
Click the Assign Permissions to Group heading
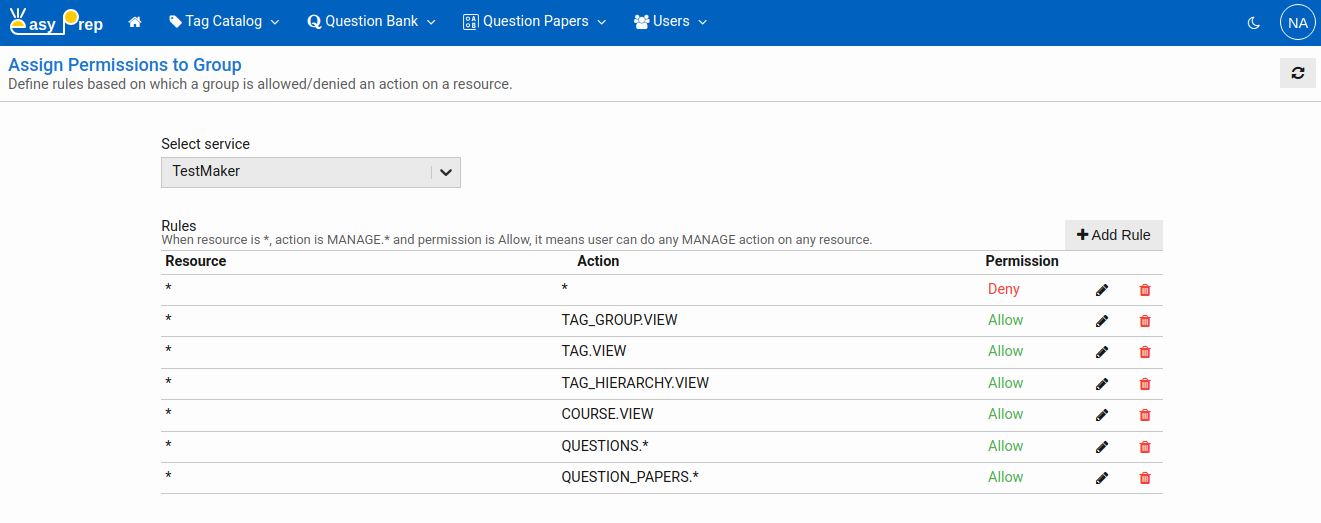[125, 65]
